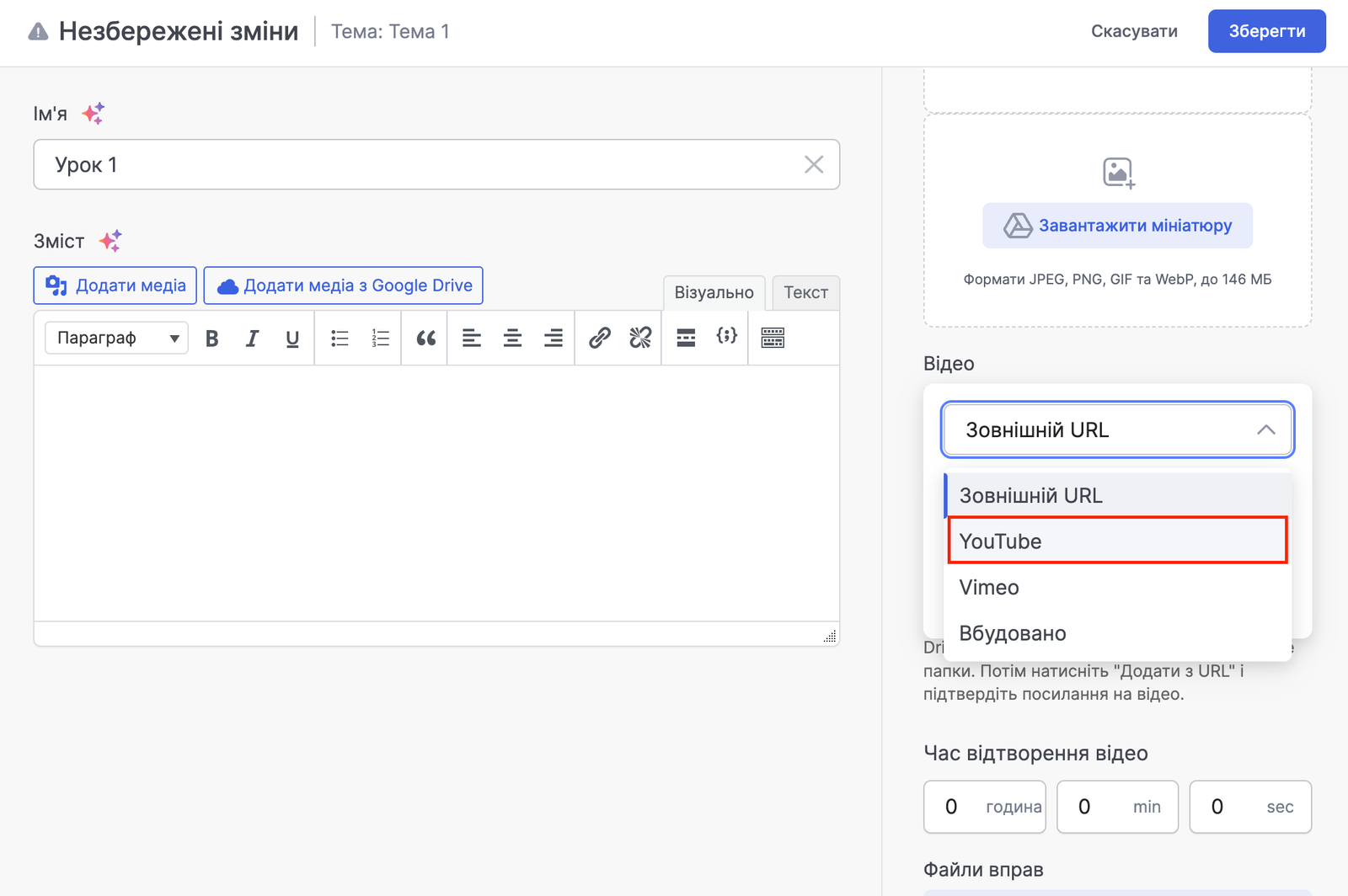Insert a bulleted list
The height and width of the screenshot is (896, 1348).
340,339
